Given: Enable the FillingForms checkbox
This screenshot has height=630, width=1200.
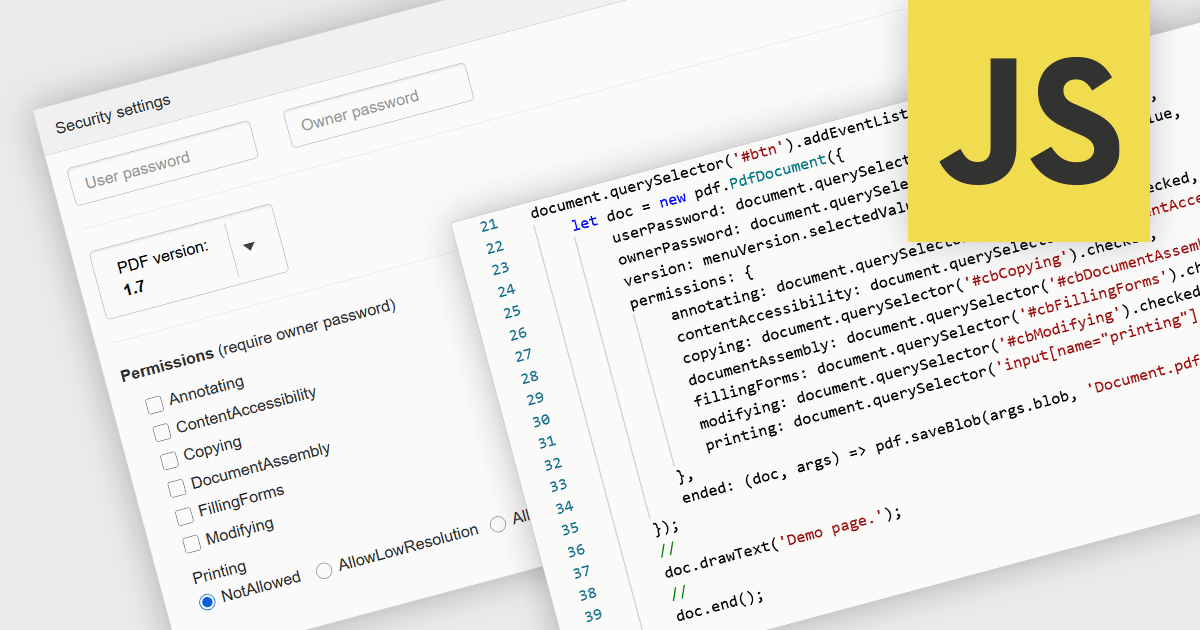Looking at the screenshot, I should coord(184,516).
